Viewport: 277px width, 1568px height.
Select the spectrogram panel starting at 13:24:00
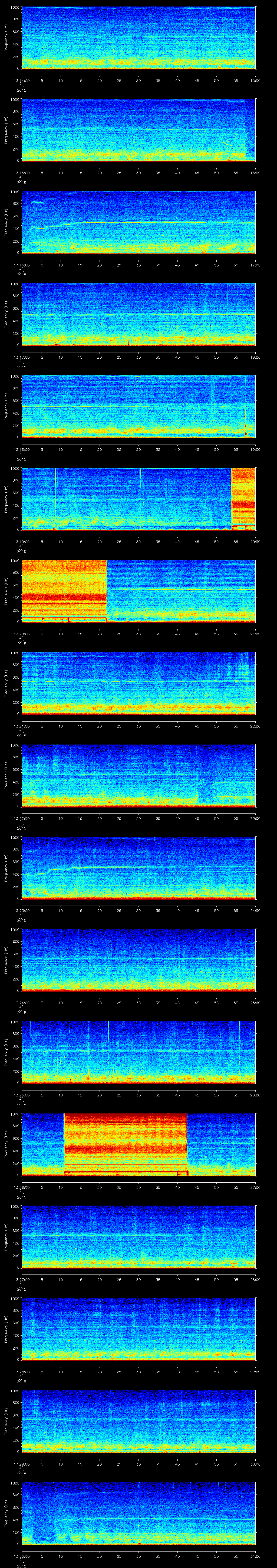pyautogui.click(x=138, y=960)
